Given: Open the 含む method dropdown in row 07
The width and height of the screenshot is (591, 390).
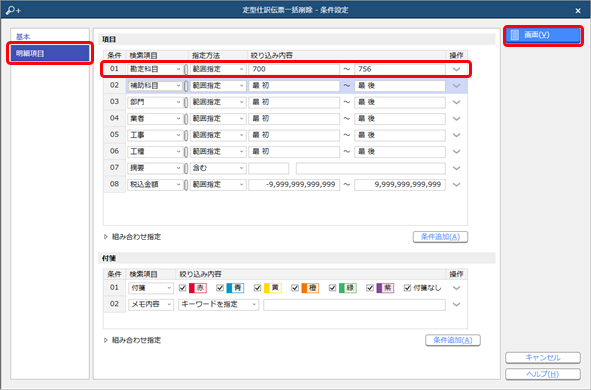Looking at the screenshot, I should click(x=218, y=168).
